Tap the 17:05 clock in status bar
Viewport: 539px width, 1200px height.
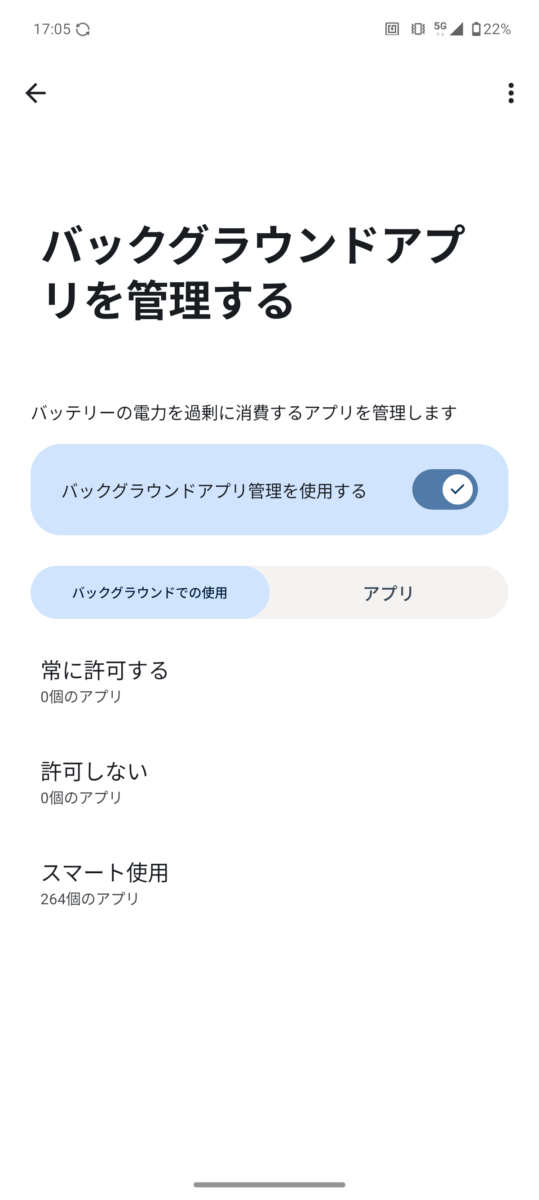point(51,29)
